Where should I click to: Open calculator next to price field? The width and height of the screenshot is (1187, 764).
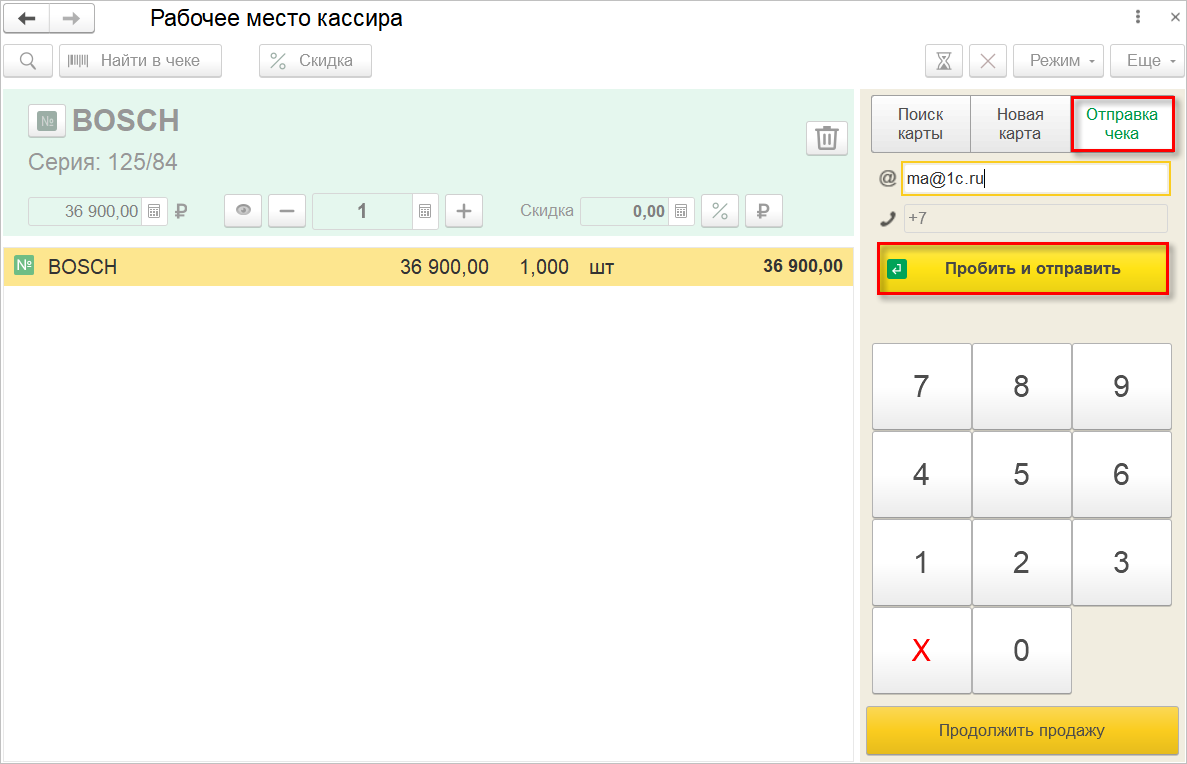(154, 211)
